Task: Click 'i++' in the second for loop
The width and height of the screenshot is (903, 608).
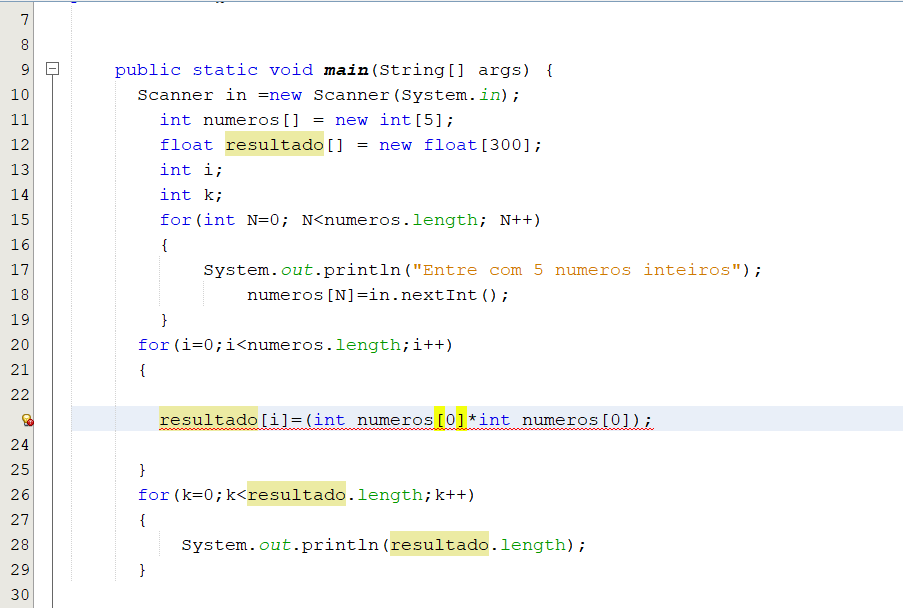Action: pyautogui.click(x=428, y=345)
